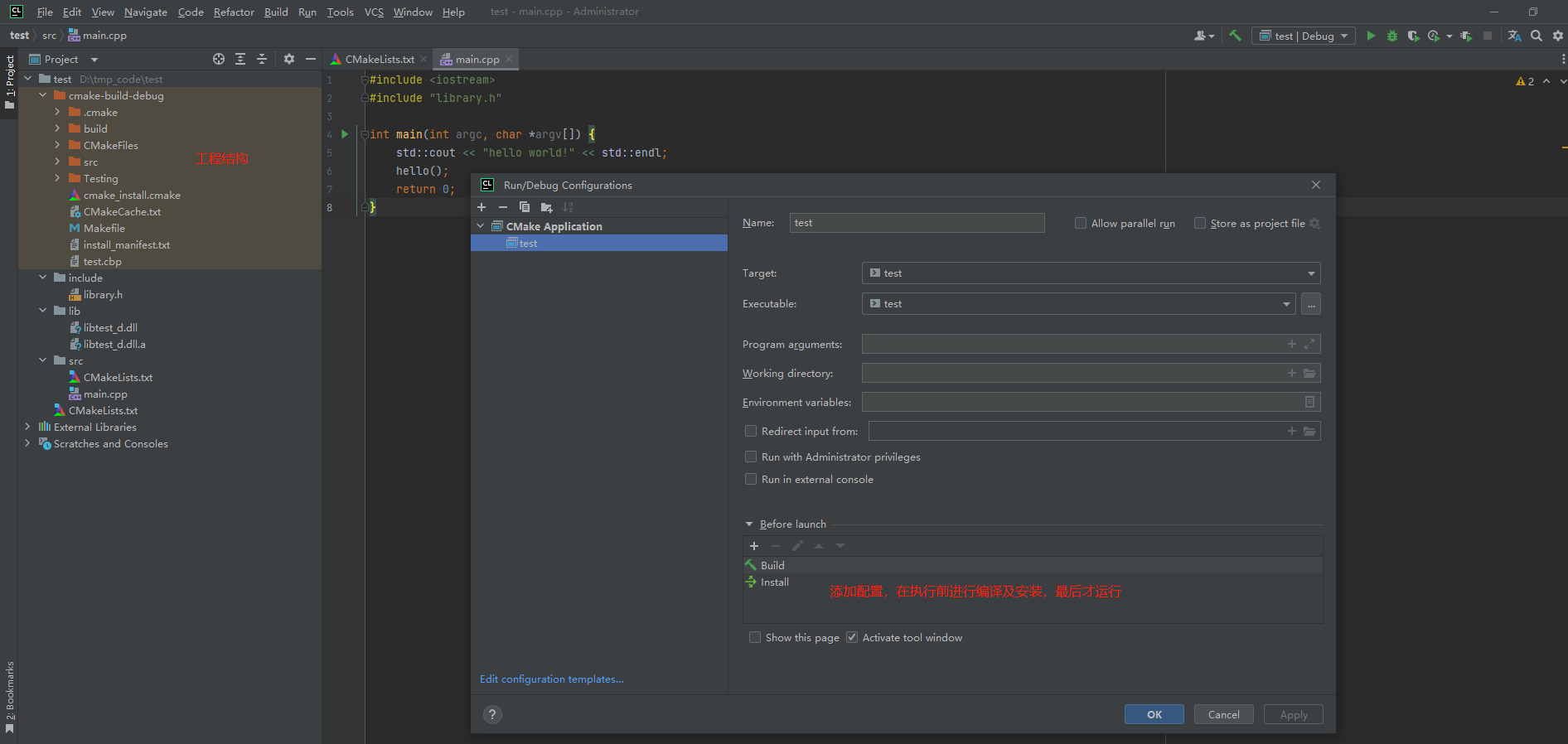Add new configuration with plus icon

point(482,207)
